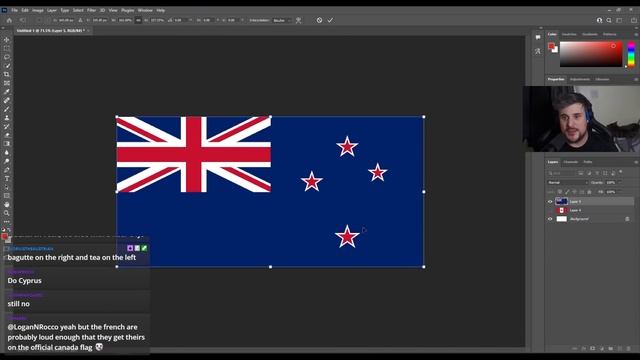The image size is (640, 360).
Task: Click the layers search filter field
Action: click(x=561, y=173)
